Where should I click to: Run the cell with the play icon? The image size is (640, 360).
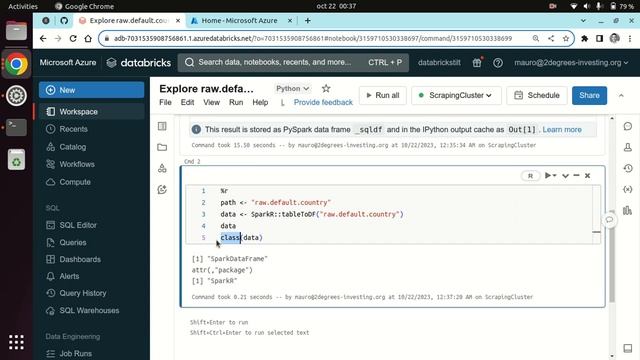point(548,176)
